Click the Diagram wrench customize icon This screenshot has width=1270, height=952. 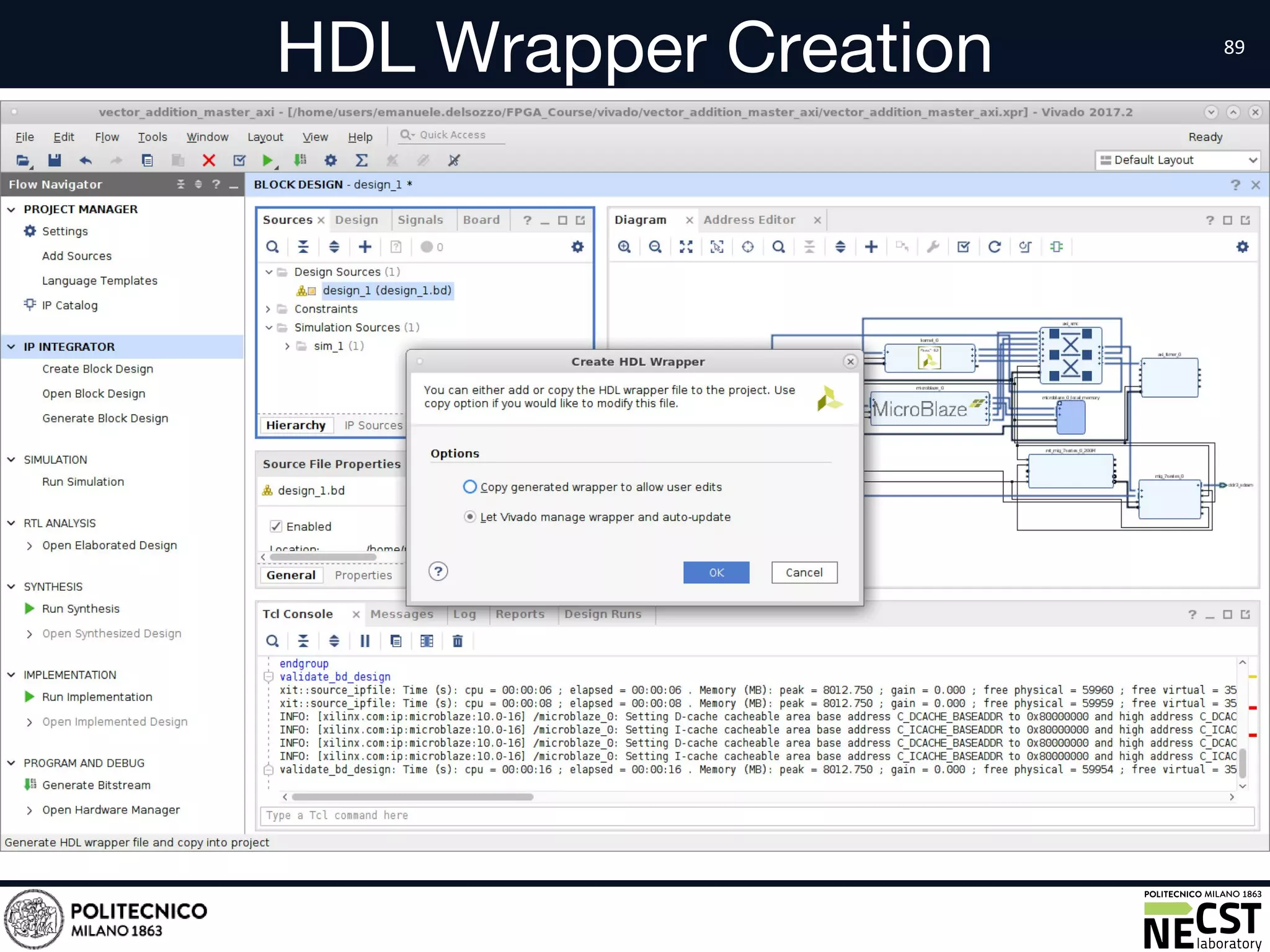coord(933,247)
